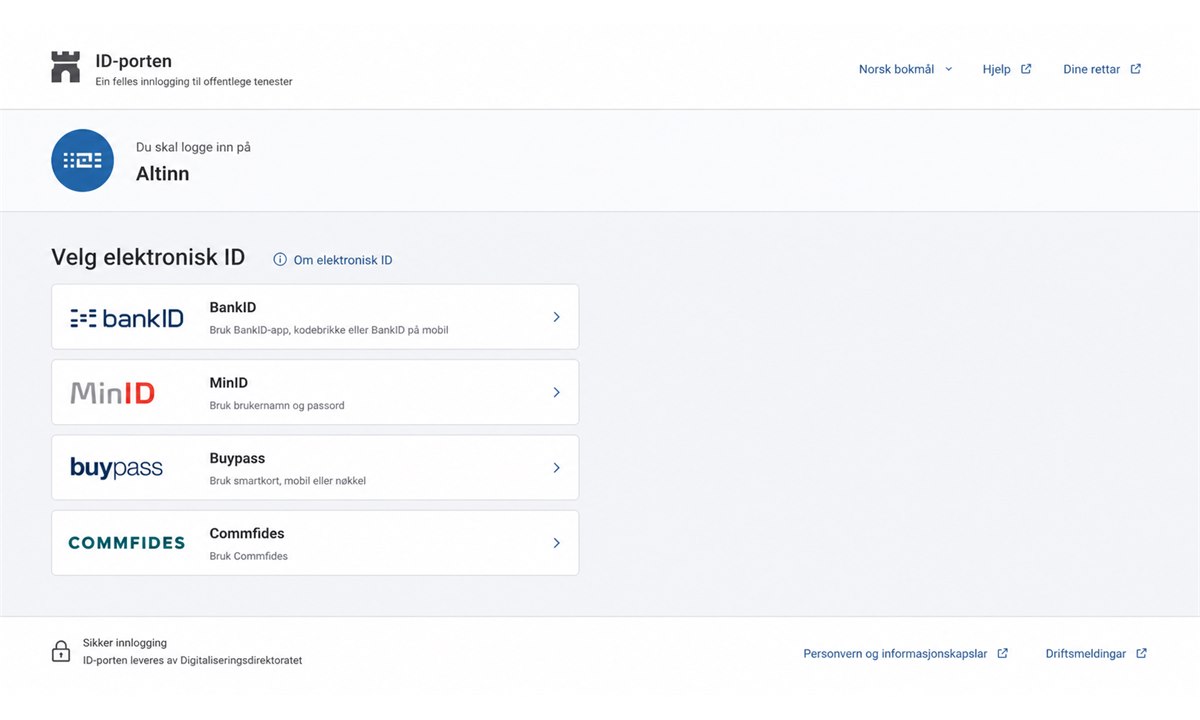Click the ID-porten castle logo

[x=65, y=67]
